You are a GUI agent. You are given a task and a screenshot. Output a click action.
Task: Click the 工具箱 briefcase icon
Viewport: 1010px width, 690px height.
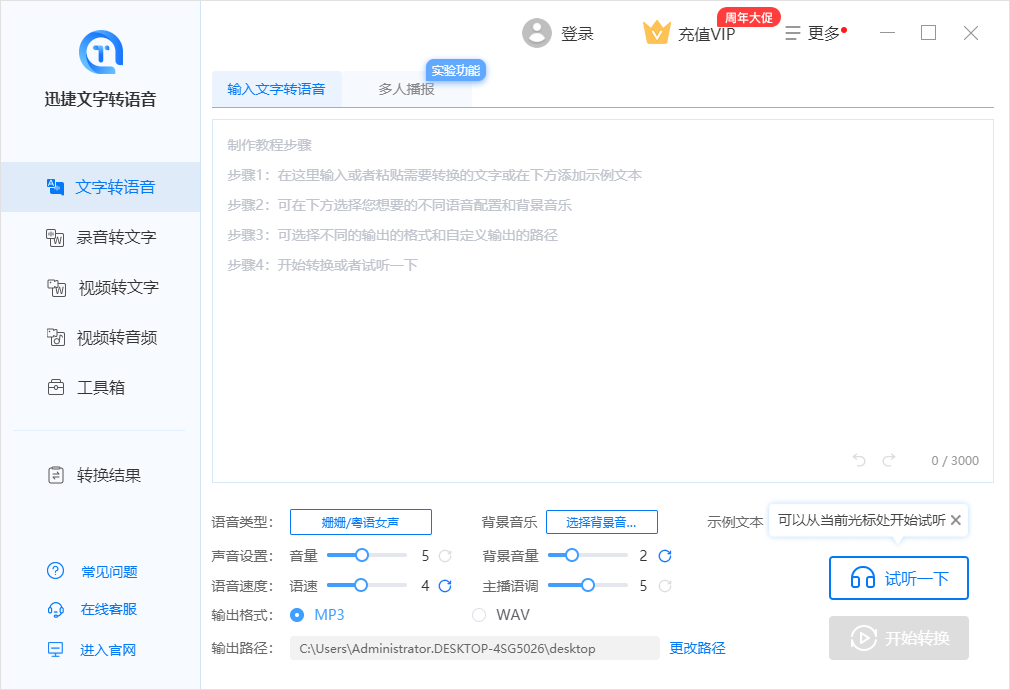point(56,387)
